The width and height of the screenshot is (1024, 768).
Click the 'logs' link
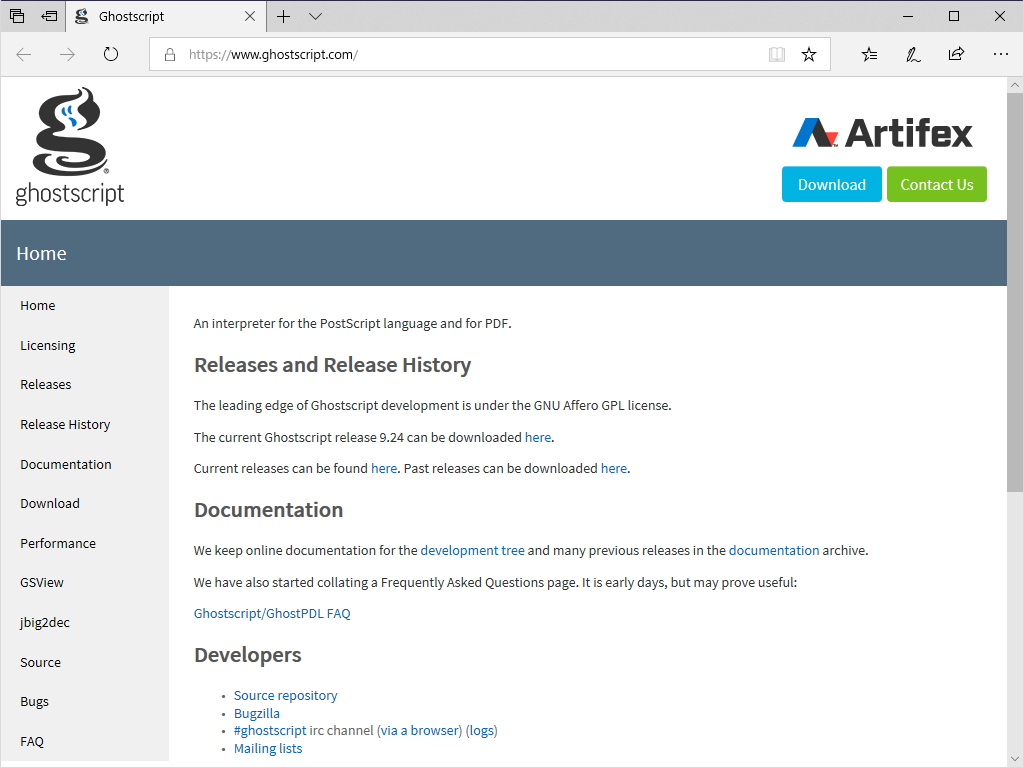tap(482, 731)
